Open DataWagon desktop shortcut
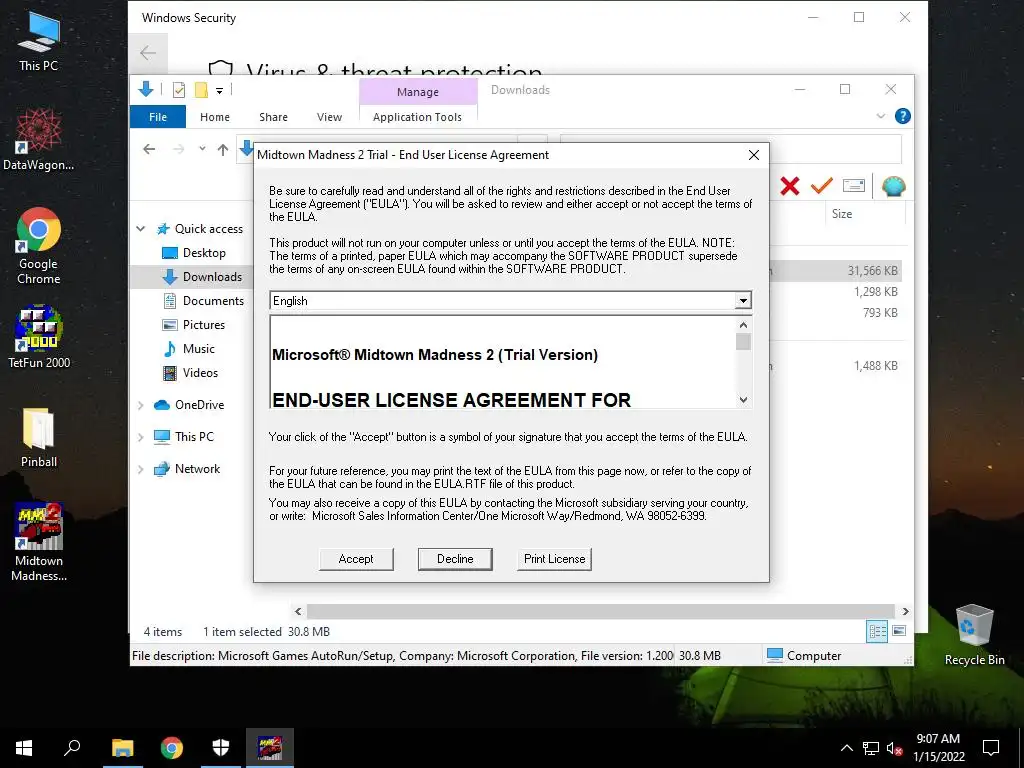 click(x=39, y=139)
